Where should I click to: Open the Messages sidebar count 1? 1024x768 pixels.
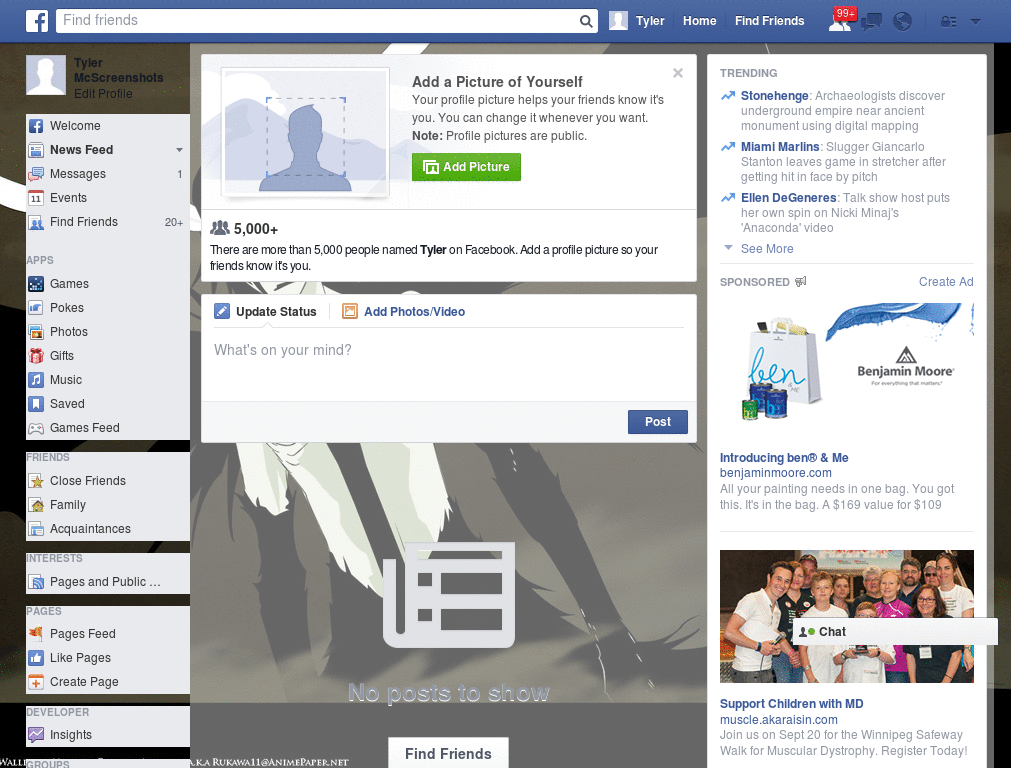(x=179, y=174)
